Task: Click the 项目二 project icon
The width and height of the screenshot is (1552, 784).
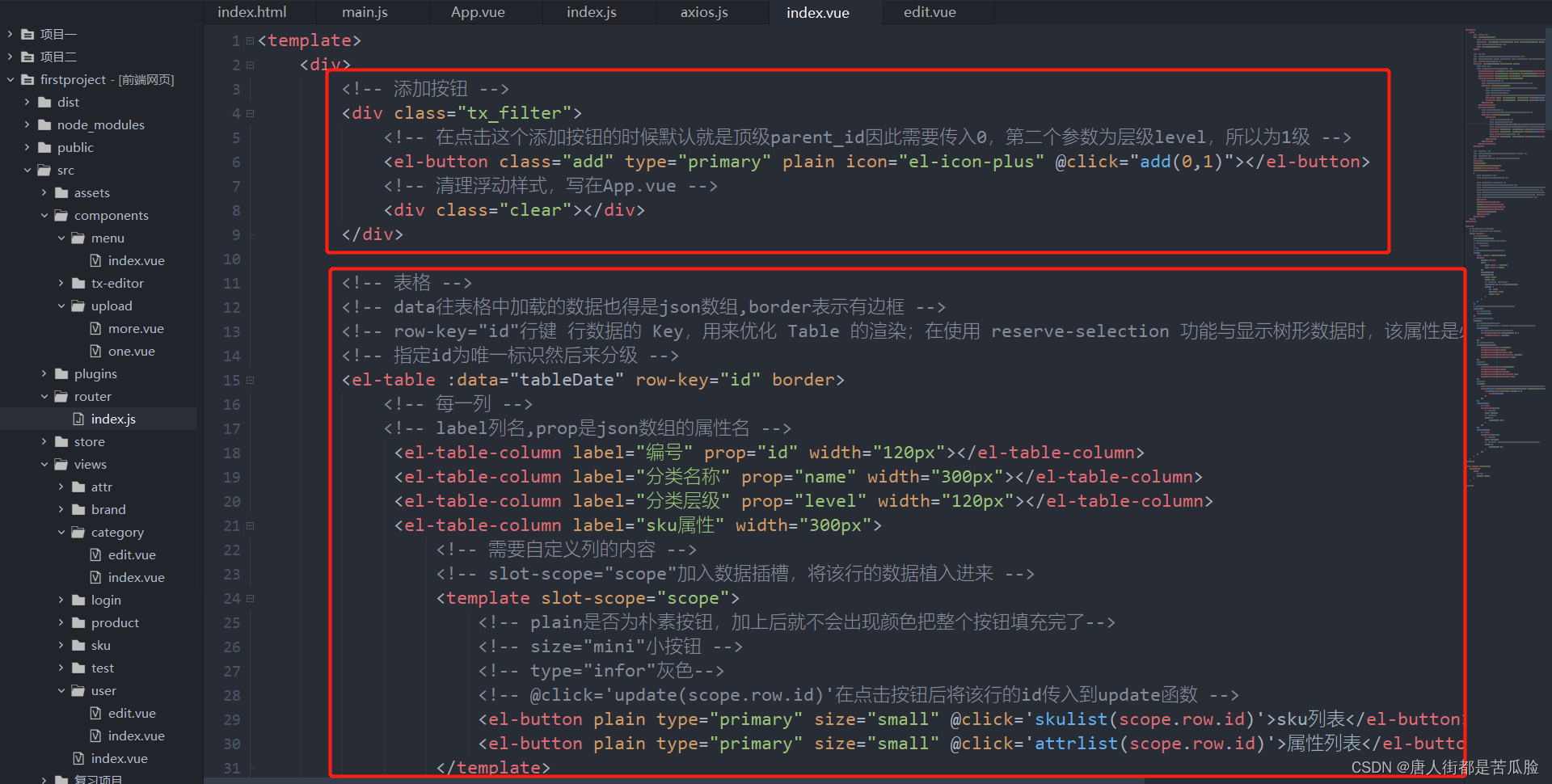Action: tap(27, 57)
